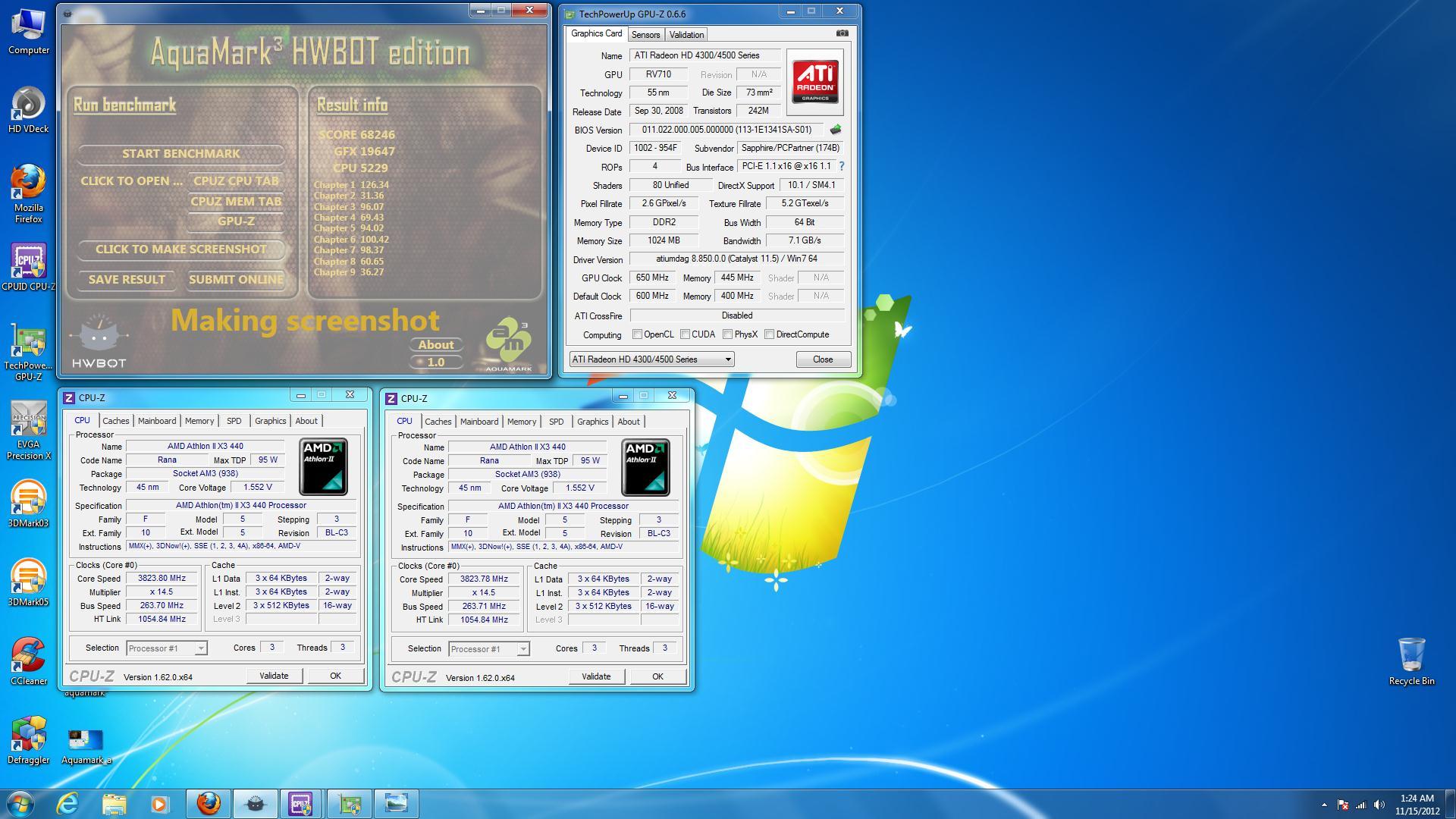Switch to the AquaMark HWBOT taskbar item
Viewport: 1456px width, 819px height.
tap(255, 803)
